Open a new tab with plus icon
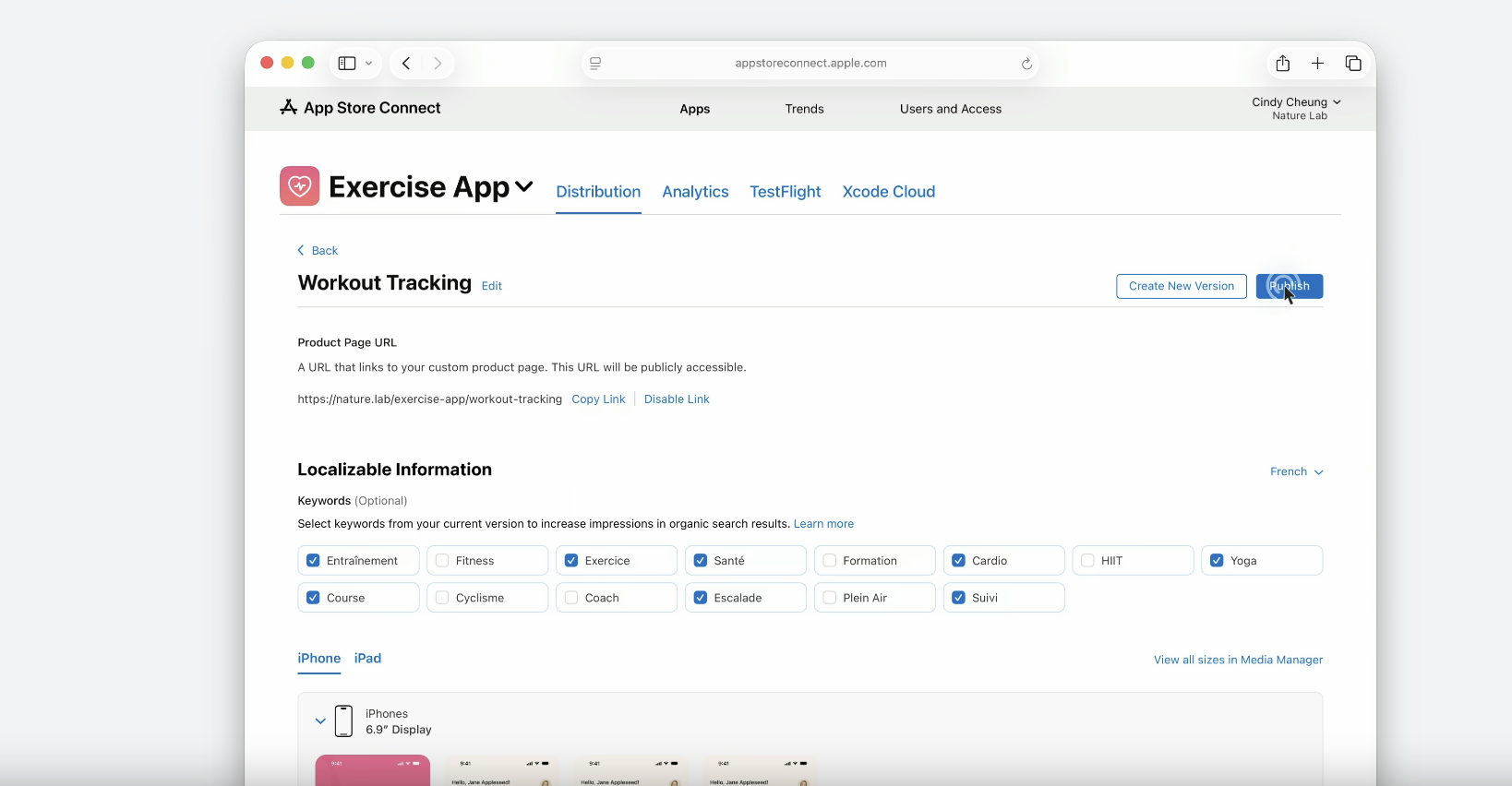 (x=1318, y=64)
